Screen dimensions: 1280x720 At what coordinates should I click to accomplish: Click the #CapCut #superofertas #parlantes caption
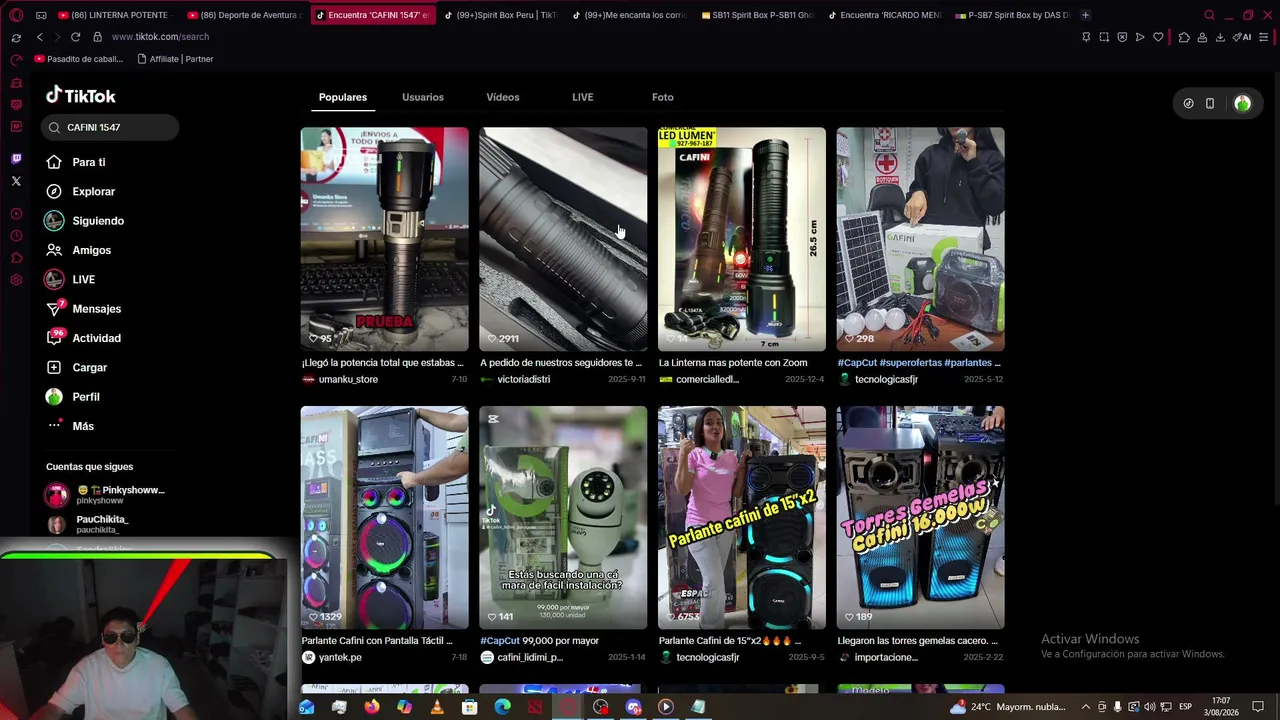[x=919, y=363]
